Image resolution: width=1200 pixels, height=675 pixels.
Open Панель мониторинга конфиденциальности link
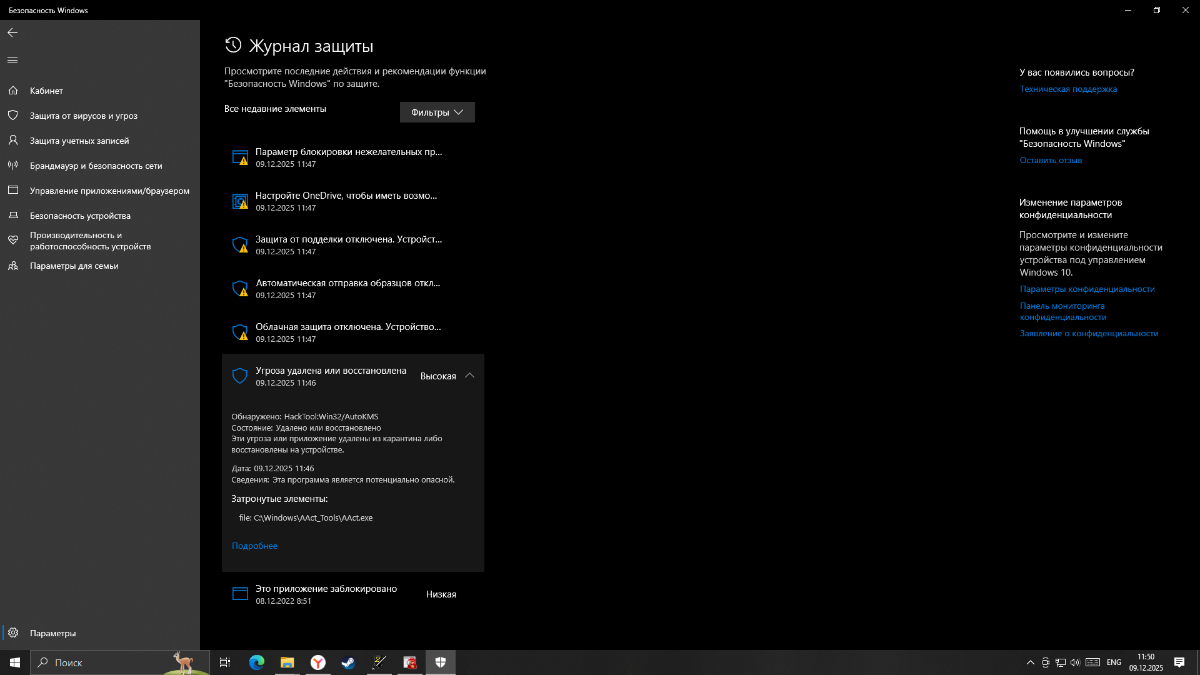[x=1062, y=311]
